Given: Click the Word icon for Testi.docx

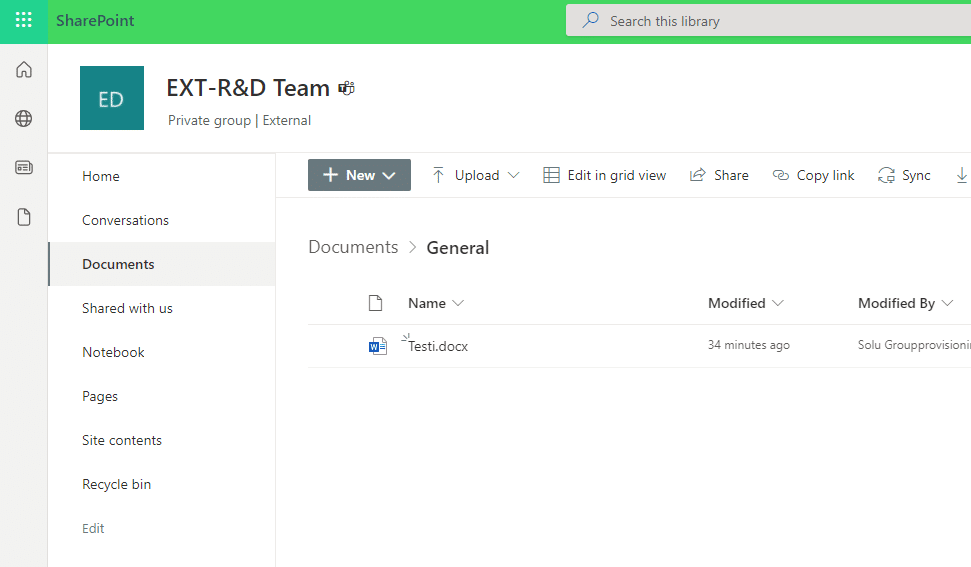Looking at the screenshot, I should [x=378, y=346].
